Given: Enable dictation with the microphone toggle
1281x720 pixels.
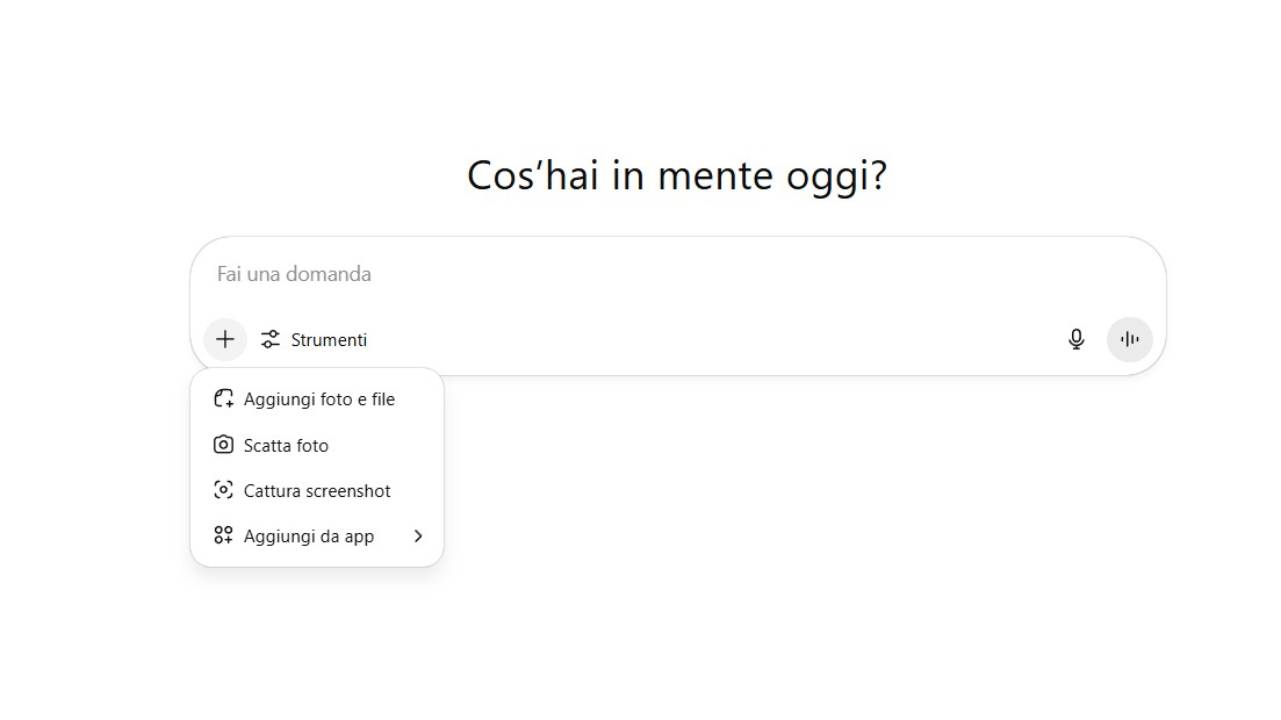Looking at the screenshot, I should pyautogui.click(x=1076, y=339).
